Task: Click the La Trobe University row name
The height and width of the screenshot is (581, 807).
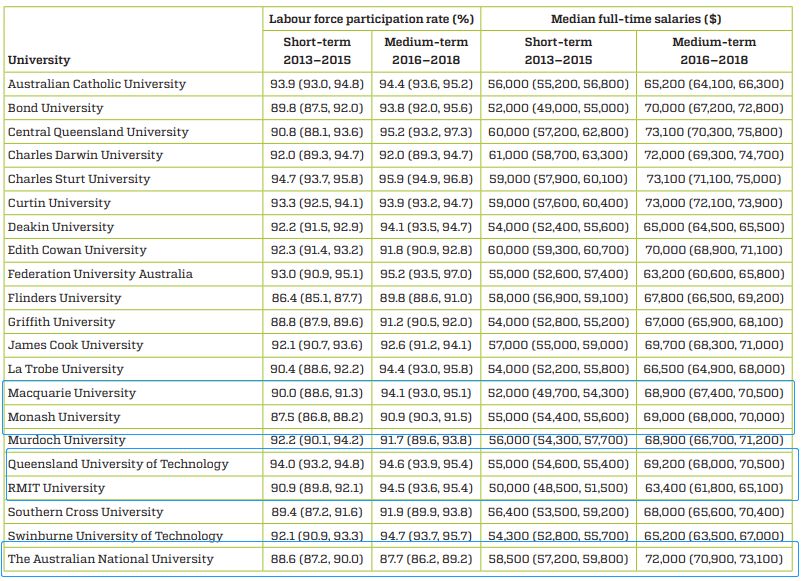Action: [66, 369]
